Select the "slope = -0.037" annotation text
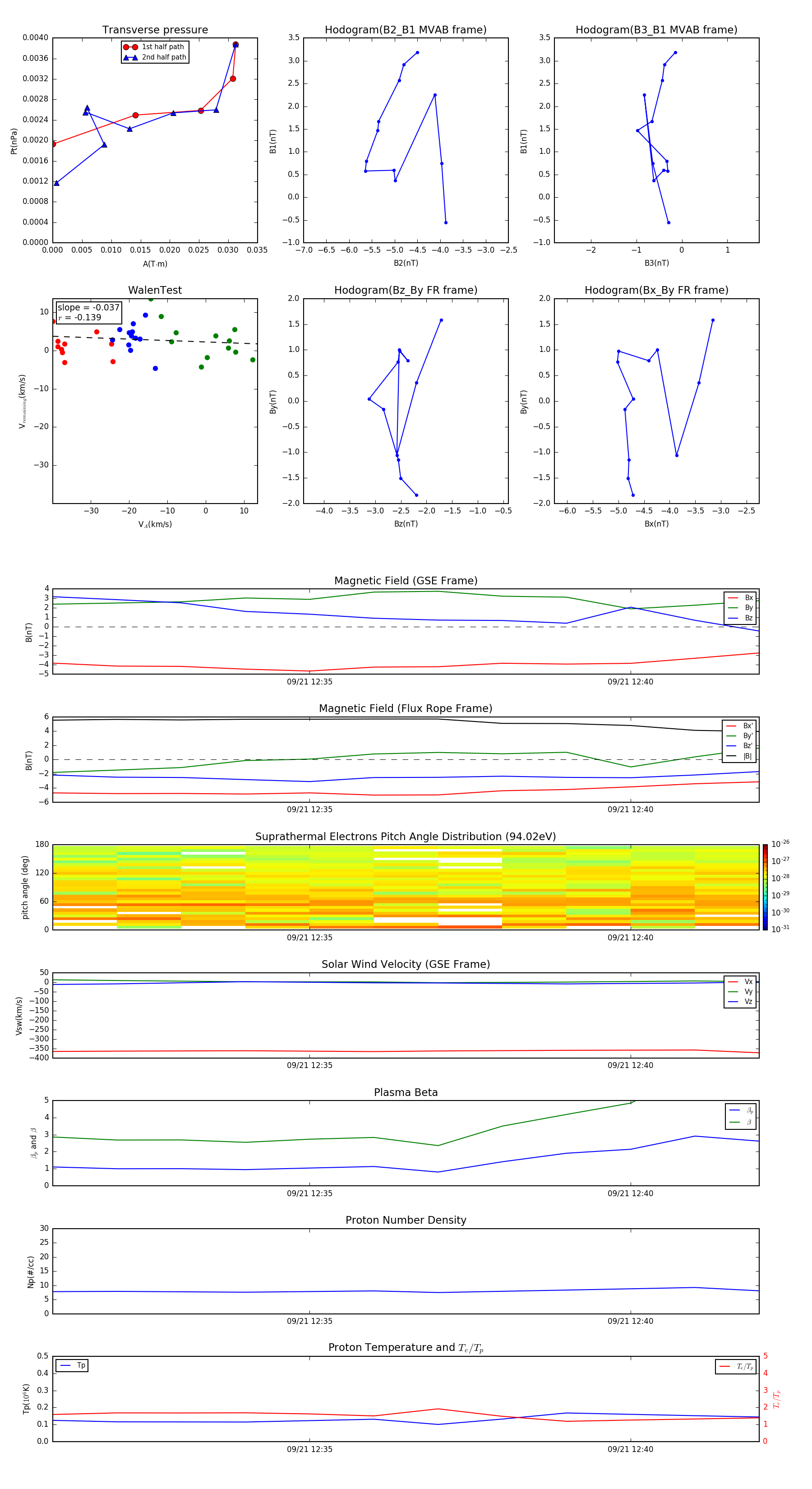Image resolution: width=812 pixels, height=1489 pixels. point(88,308)
